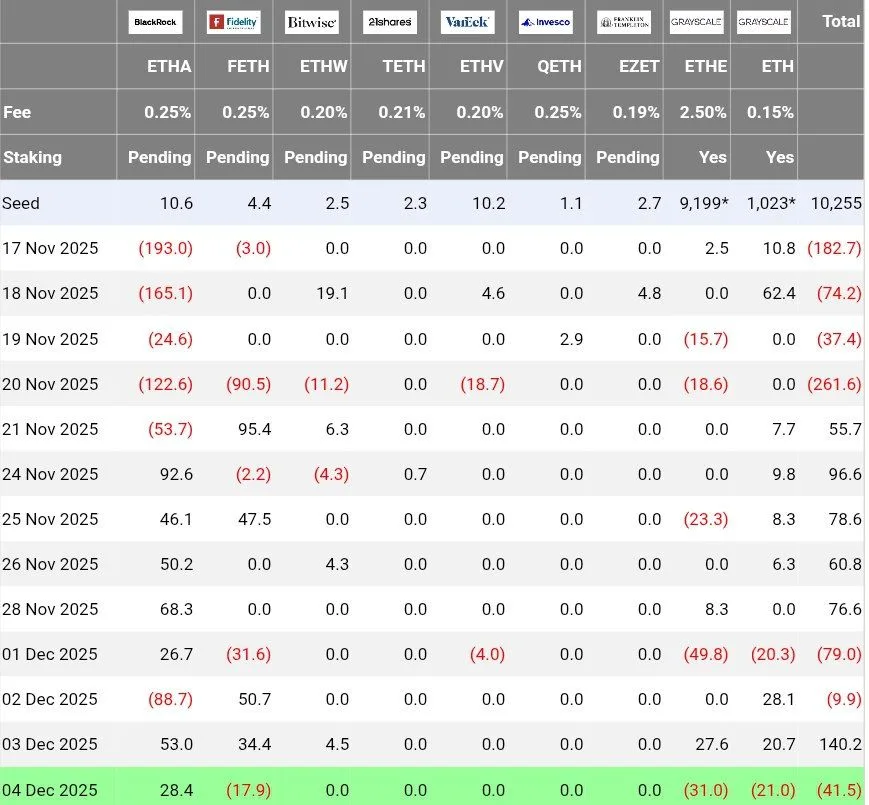Select the Bitwise logo
Viewport: 869px width, 805px height.
[311, 22]
